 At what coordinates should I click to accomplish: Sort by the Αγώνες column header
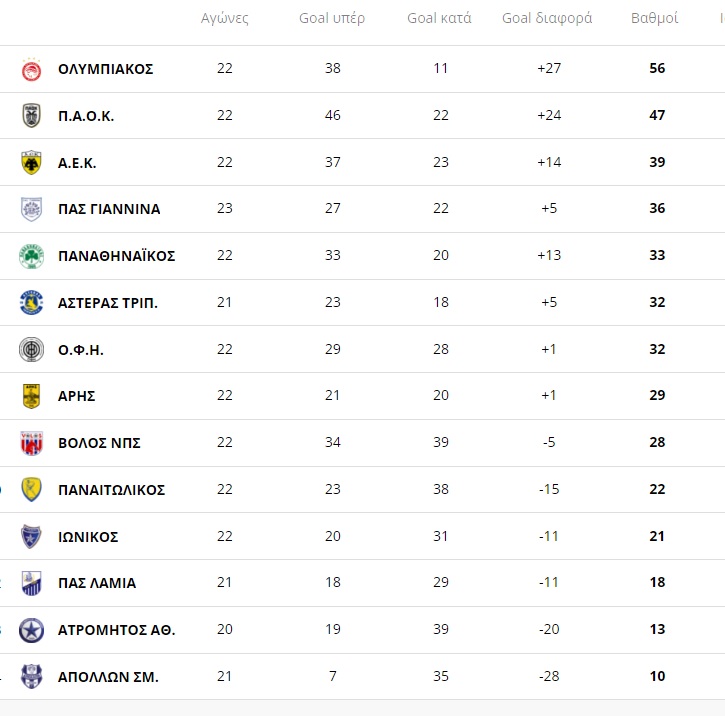(225, 18)
